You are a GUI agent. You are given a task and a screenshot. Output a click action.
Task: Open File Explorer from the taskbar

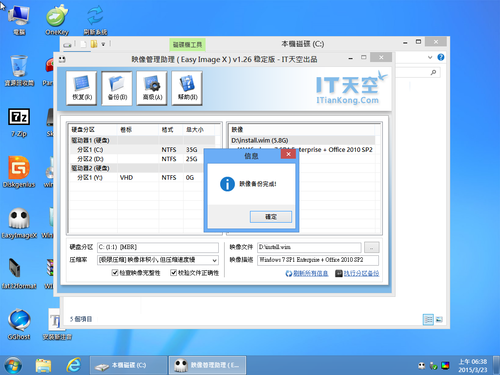click(43, 365)
